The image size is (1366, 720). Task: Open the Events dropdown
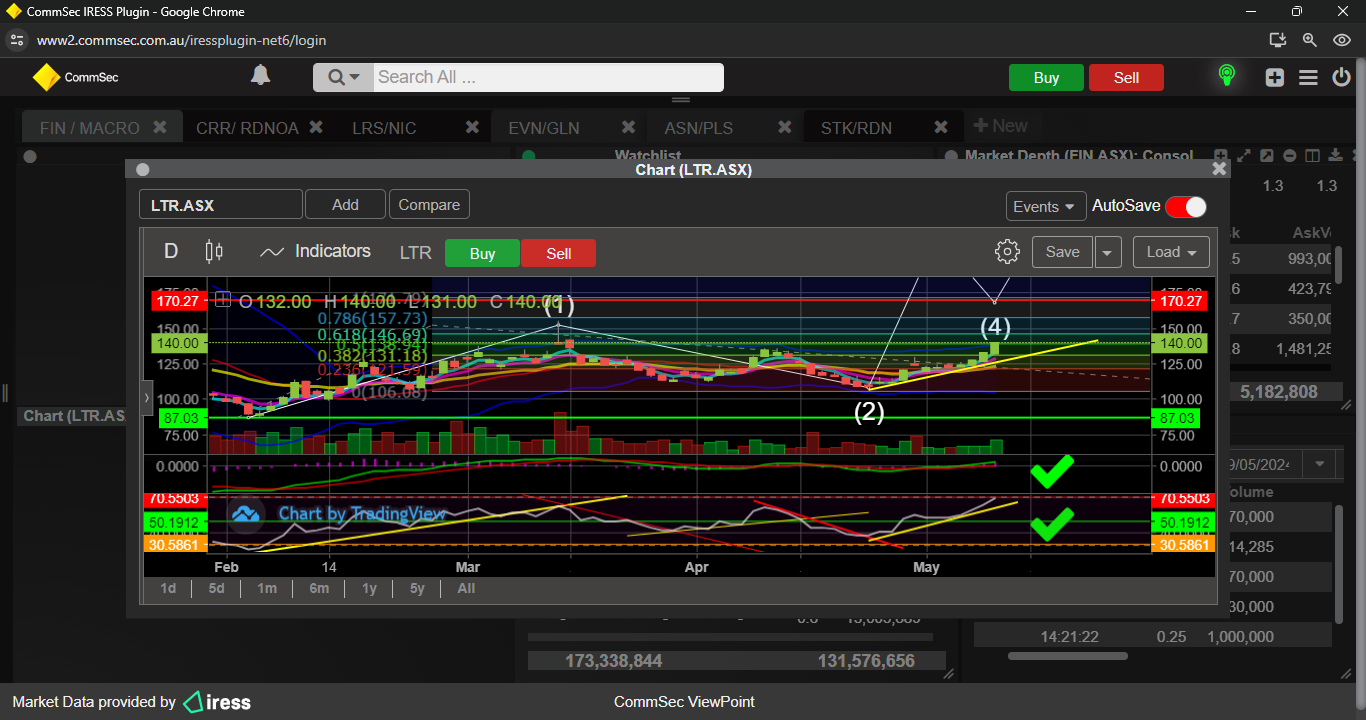[1045, 206]
